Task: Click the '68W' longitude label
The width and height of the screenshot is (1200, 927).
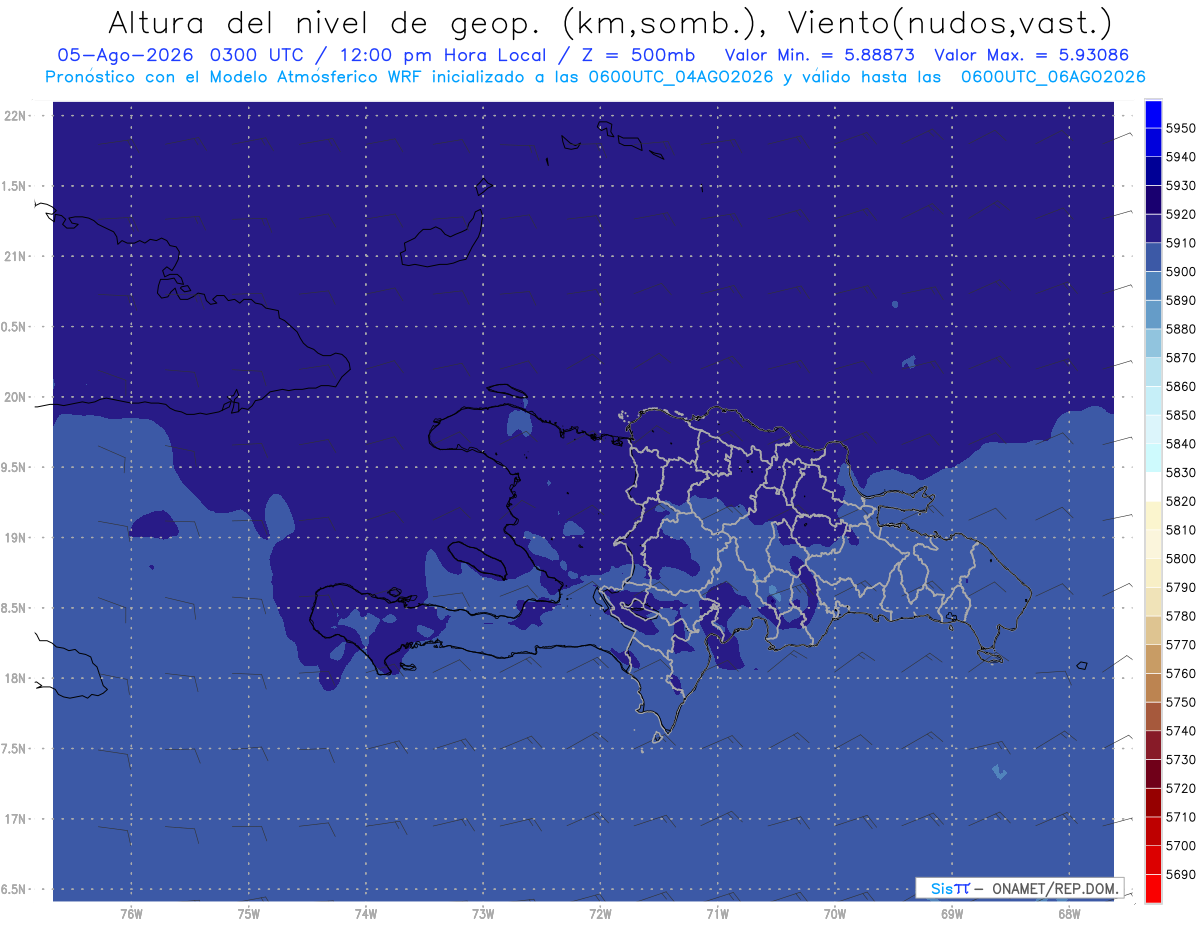Action: click(x=1068, y=913)
